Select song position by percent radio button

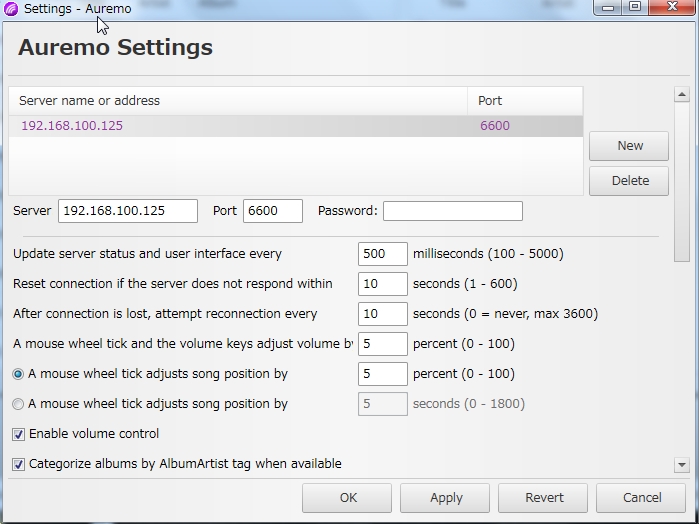(x=18, y=374)
